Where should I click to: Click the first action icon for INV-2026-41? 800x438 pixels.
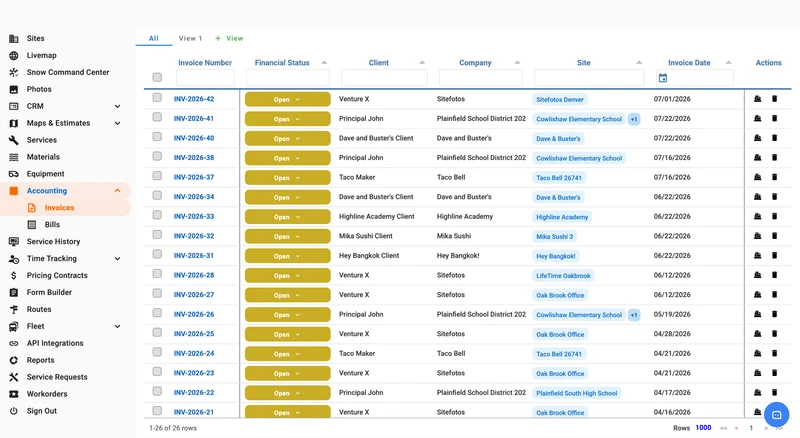click(758, 118)
